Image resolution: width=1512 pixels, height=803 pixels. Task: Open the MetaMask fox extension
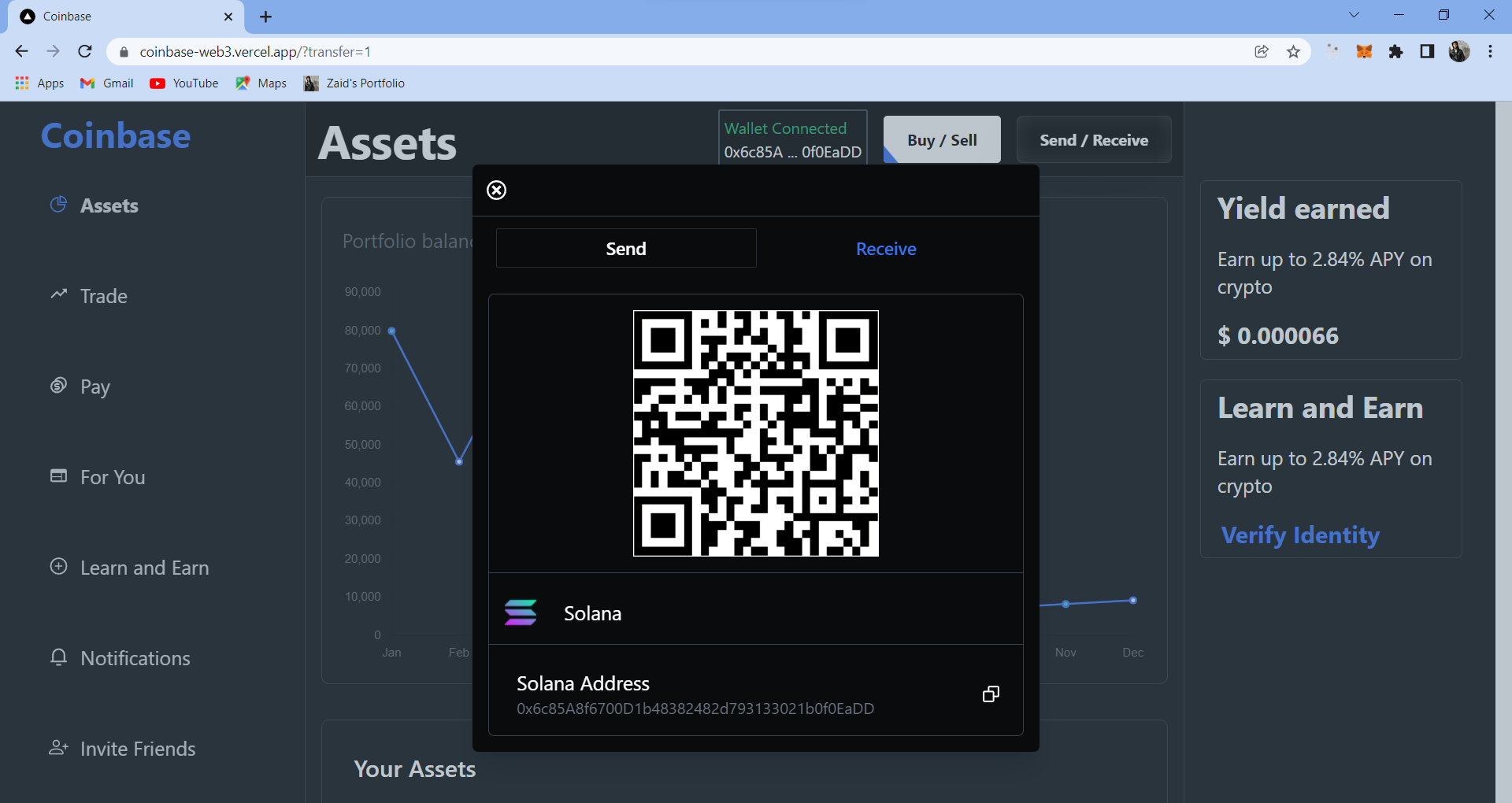pos(1364,51)
